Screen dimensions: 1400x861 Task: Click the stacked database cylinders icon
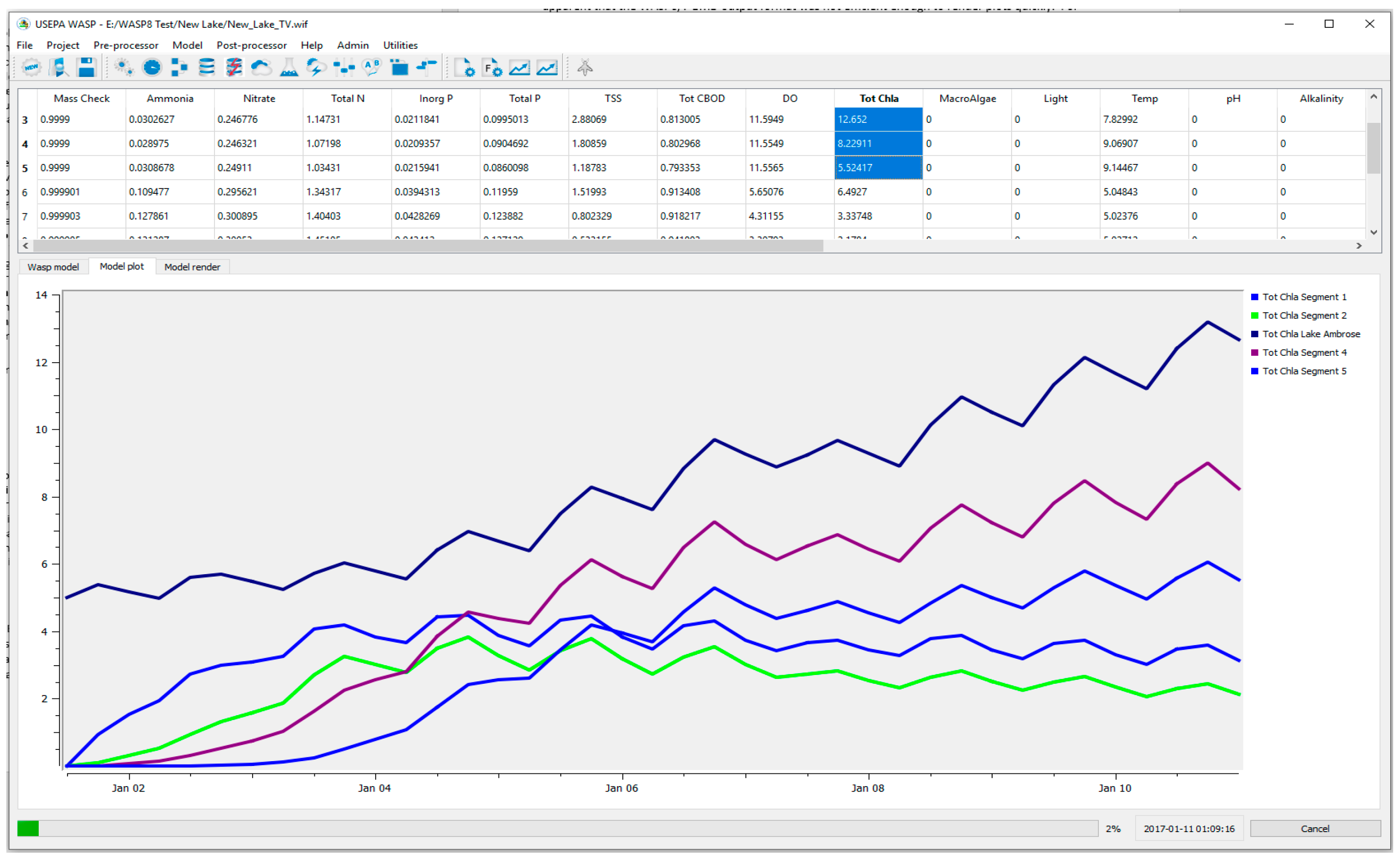coord(206,68)
